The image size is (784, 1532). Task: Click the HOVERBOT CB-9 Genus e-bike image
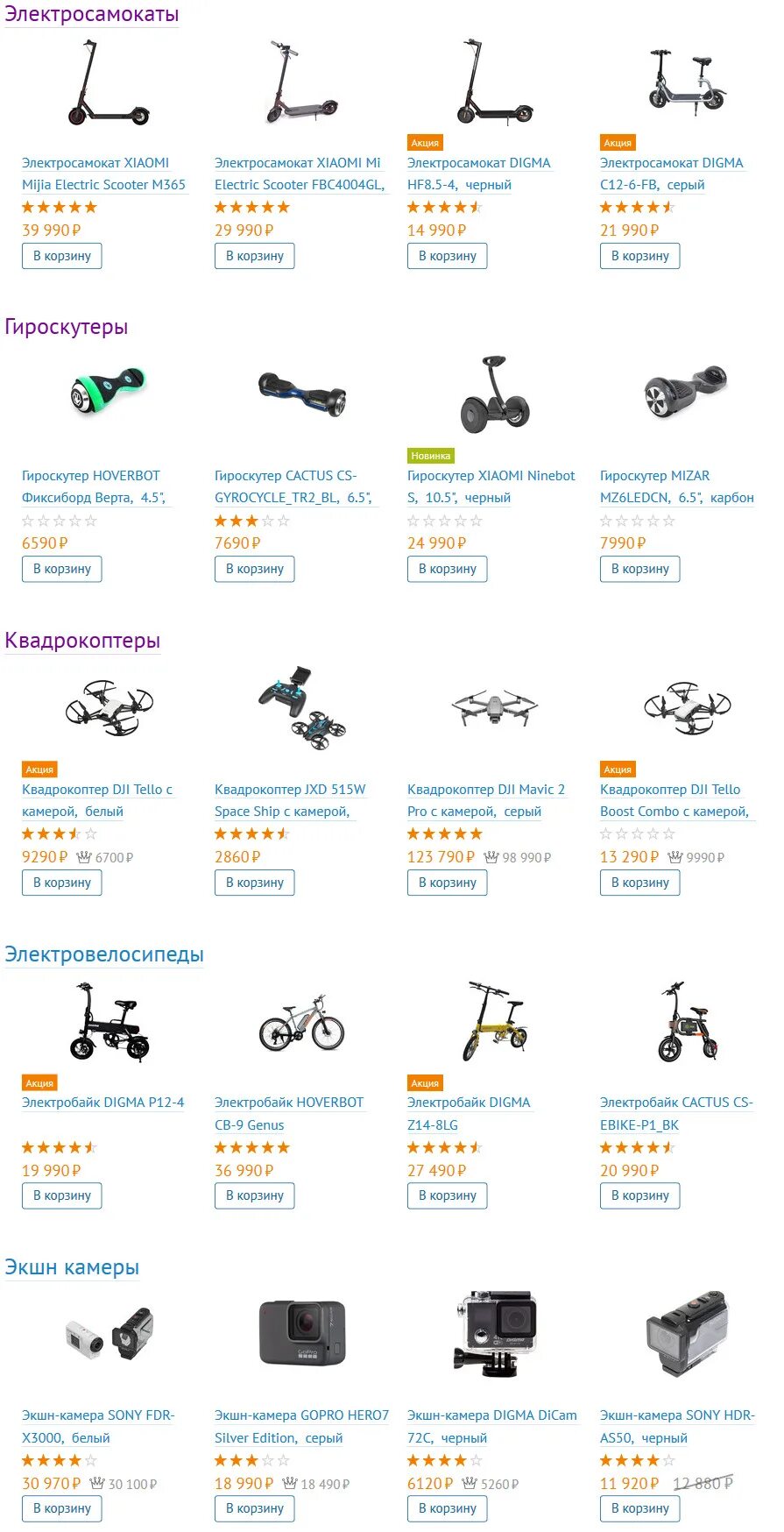pos(302,1023)
